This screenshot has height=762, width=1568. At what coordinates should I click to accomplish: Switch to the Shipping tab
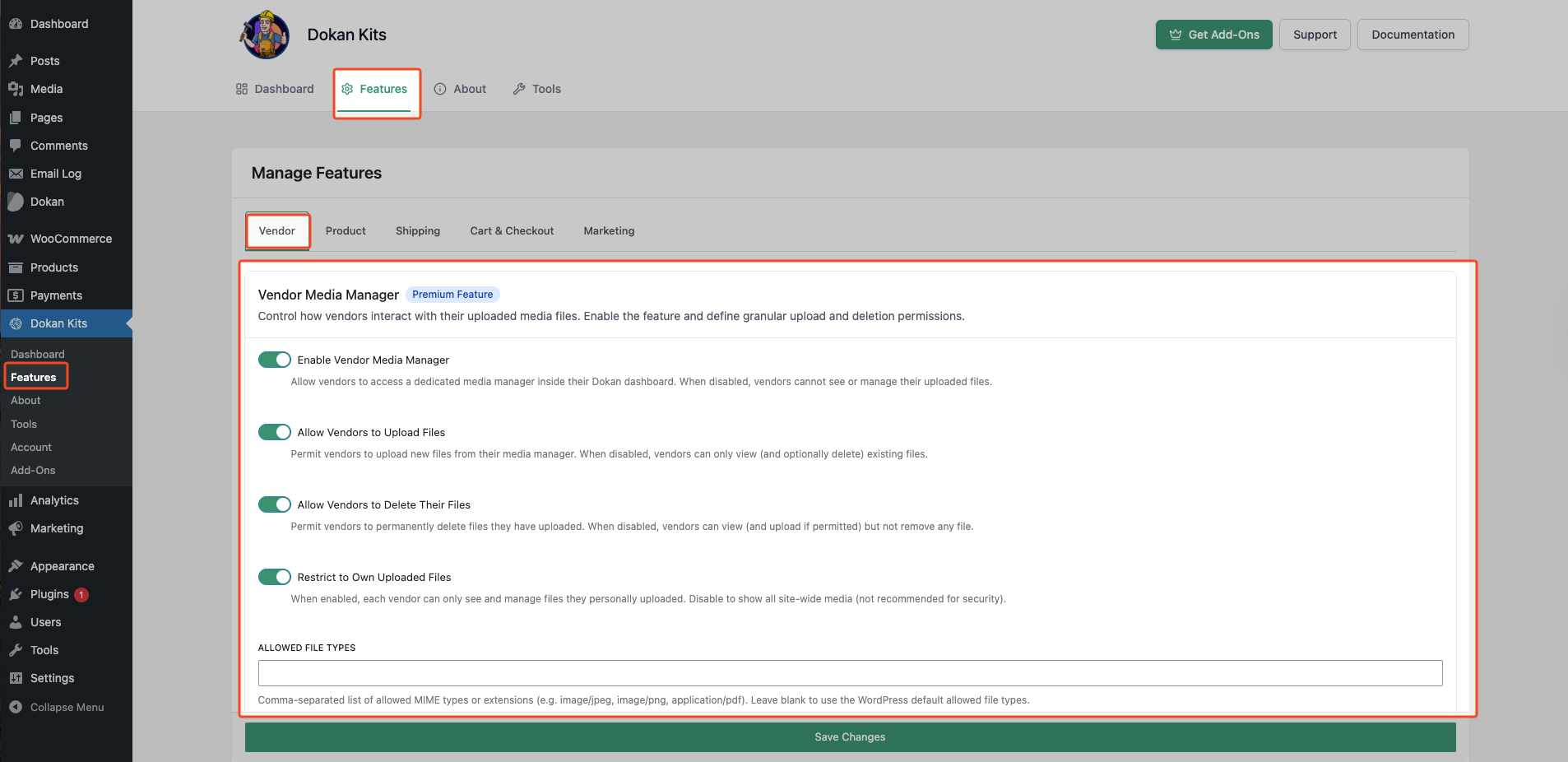tap(418, 231)
